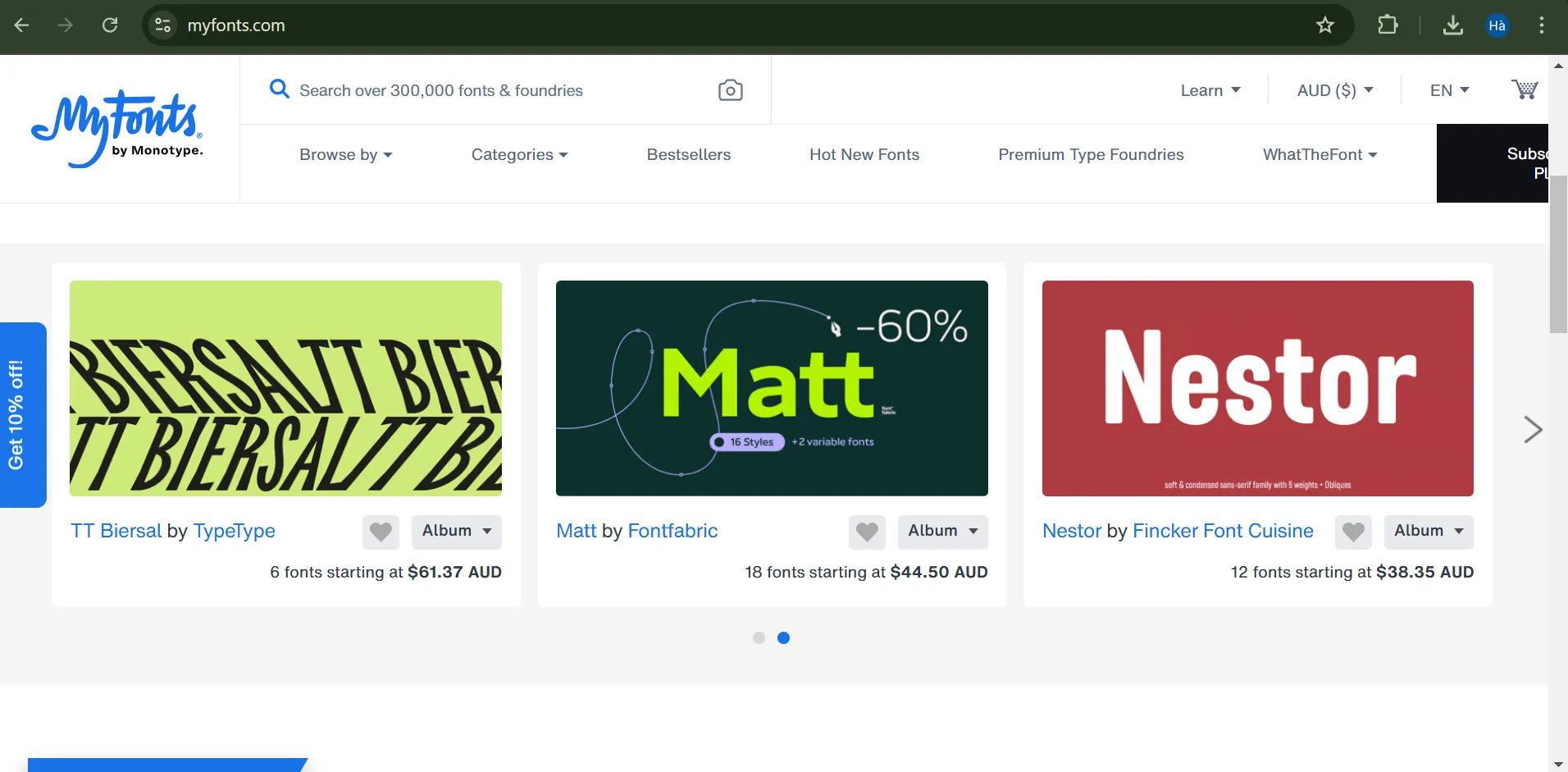
Task: Open the Nestor font link
Action: (1072, 531)
